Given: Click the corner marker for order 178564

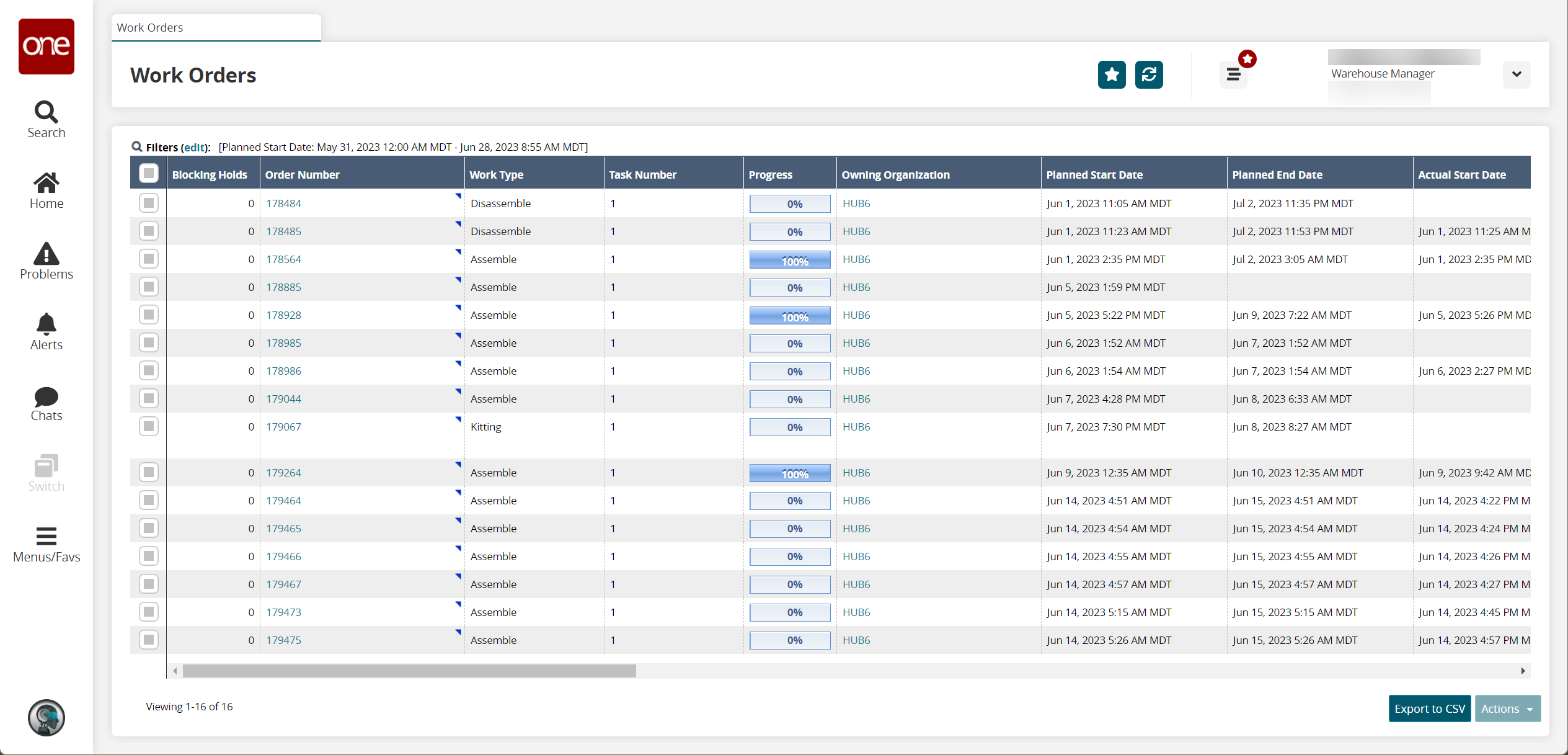Looking at the screenshot, I should click(x=459, y=251).
